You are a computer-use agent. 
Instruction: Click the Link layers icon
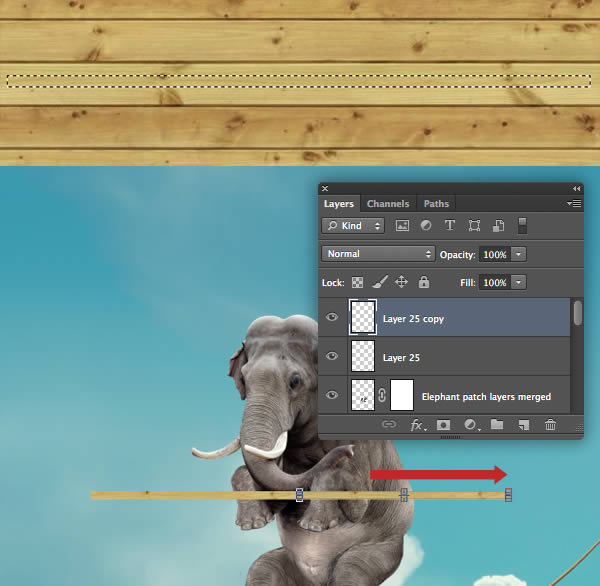pos(389,424)
